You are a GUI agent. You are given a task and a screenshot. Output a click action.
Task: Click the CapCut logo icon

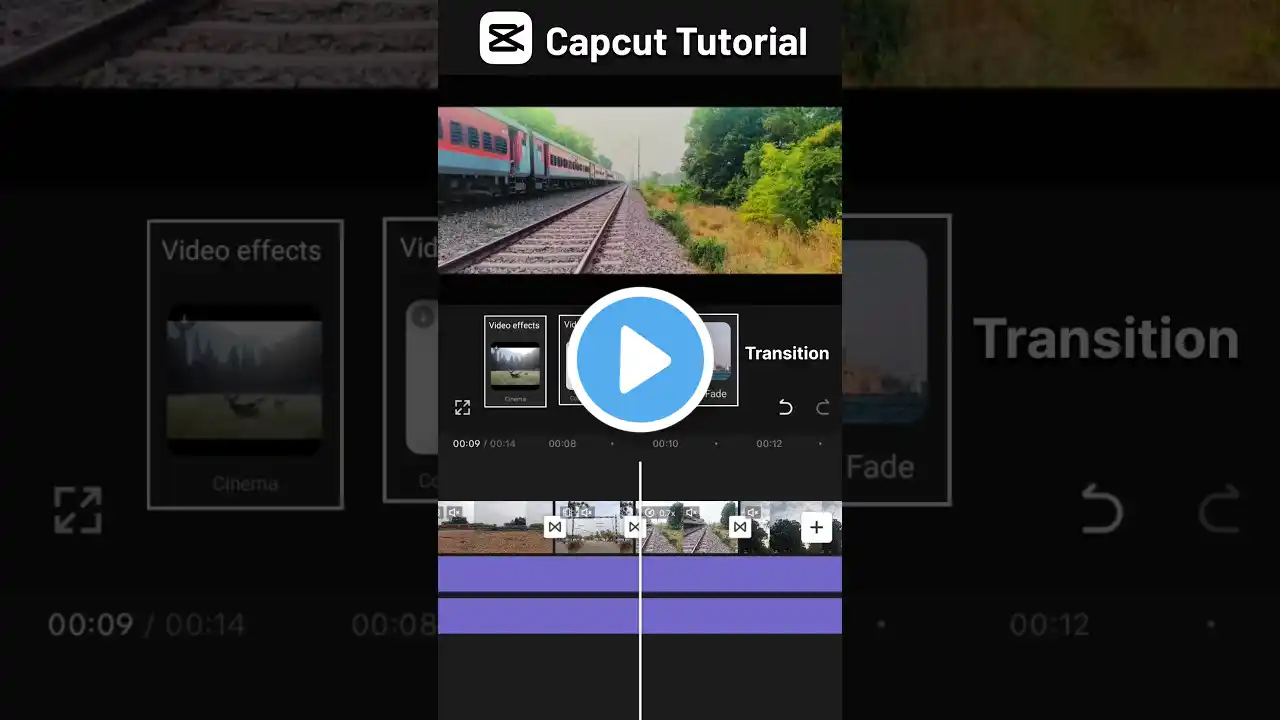click(505, 39)
